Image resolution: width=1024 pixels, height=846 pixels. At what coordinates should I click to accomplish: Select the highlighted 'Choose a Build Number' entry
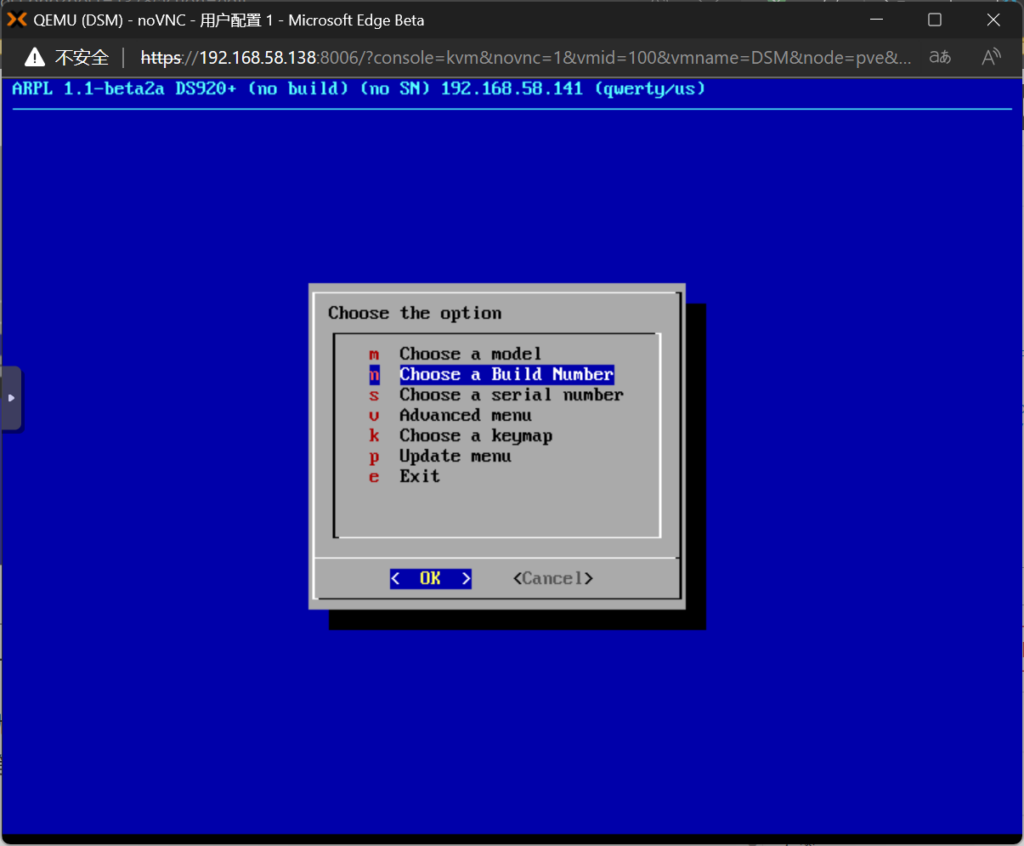pos(506,374)
